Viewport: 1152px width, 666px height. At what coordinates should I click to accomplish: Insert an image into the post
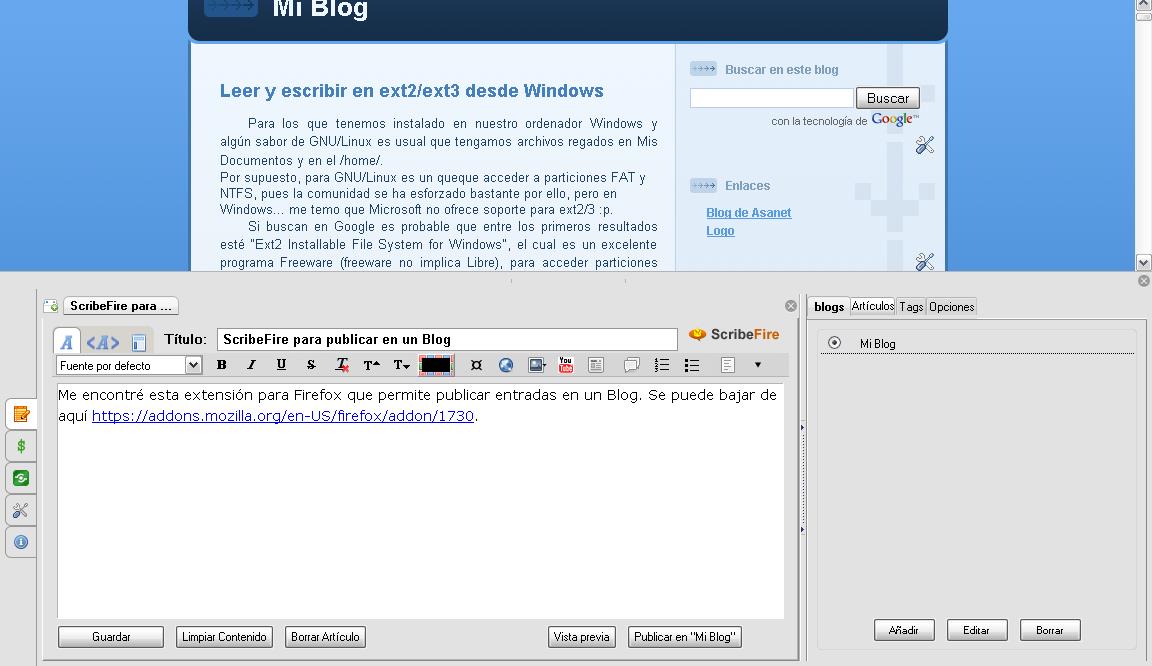coord(537,365)
